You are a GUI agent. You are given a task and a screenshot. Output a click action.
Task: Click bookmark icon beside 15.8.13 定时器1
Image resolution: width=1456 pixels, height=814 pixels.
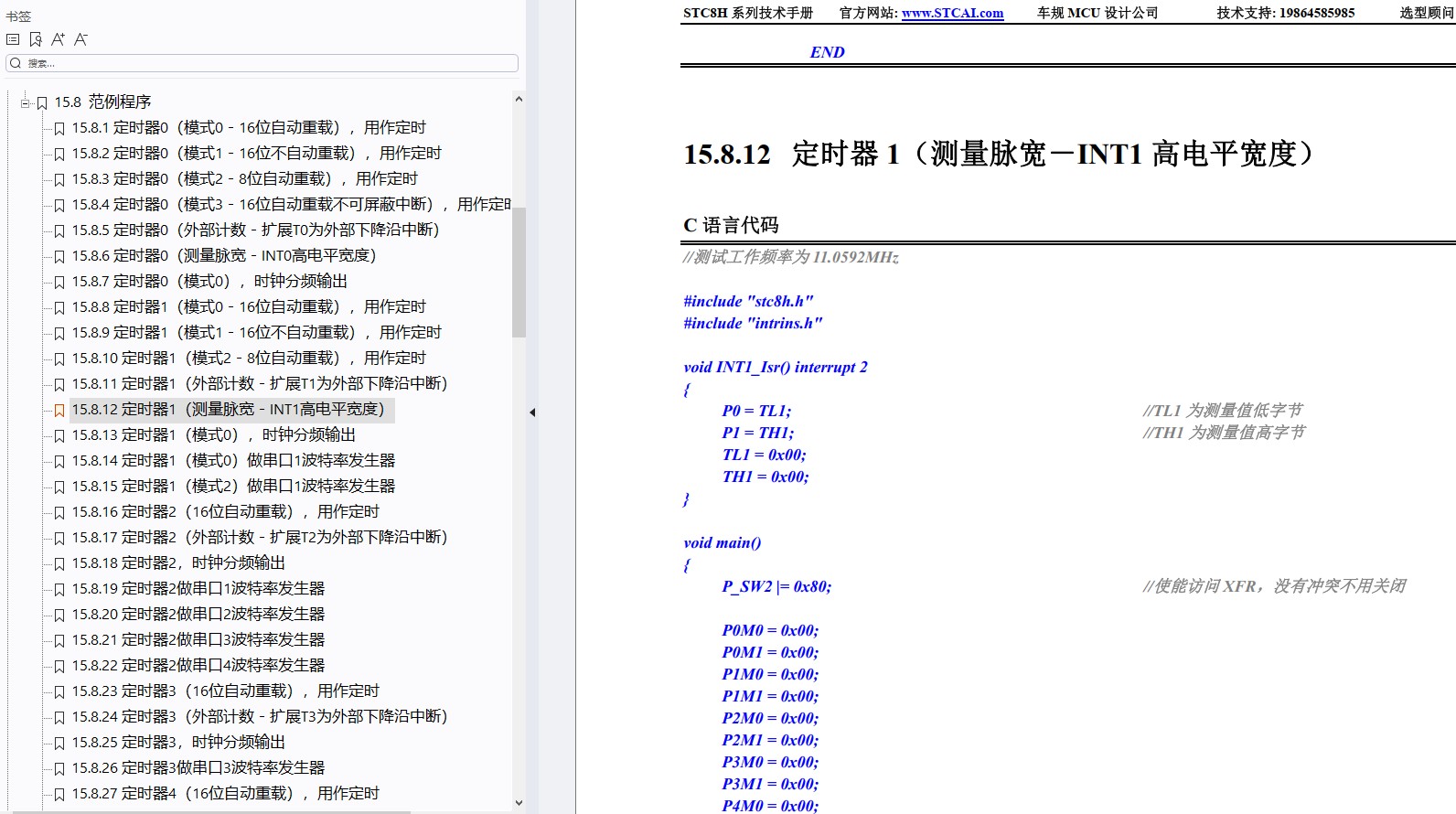click(59, 435)
